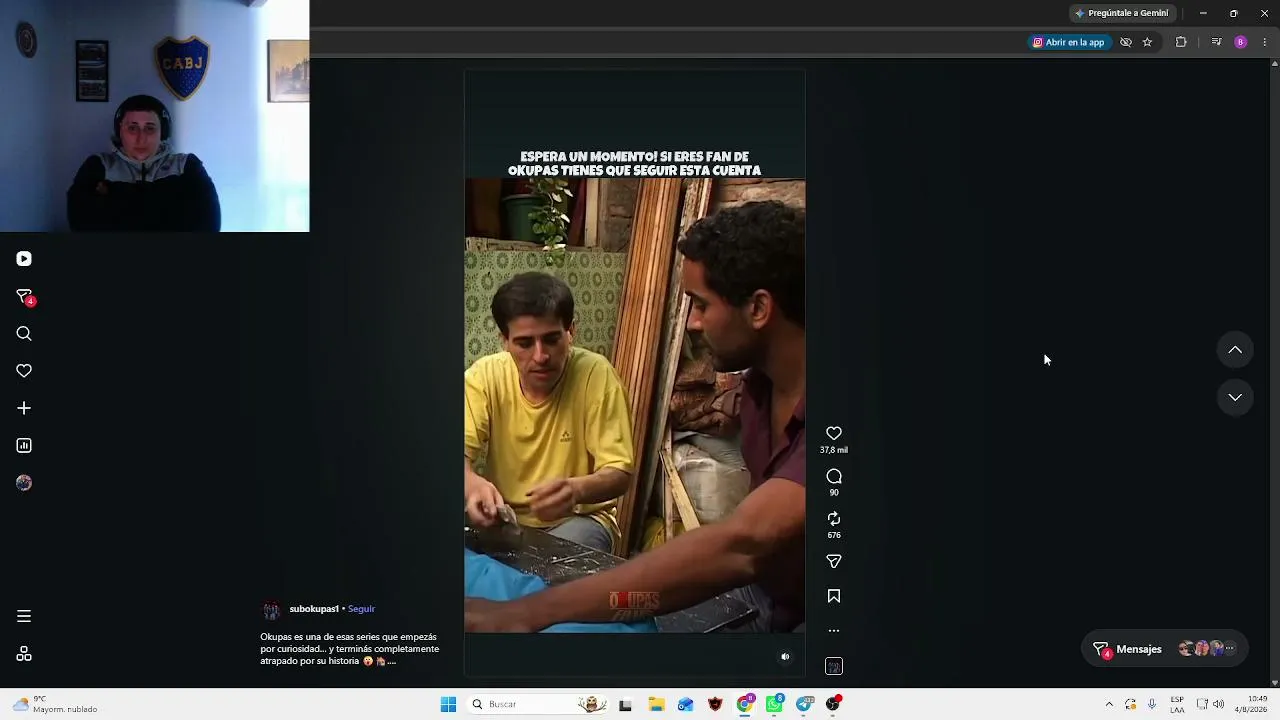The image size is (1280, 720).
Task: Bookmark this page with the star icon
Action: (x=1147, y=42)
